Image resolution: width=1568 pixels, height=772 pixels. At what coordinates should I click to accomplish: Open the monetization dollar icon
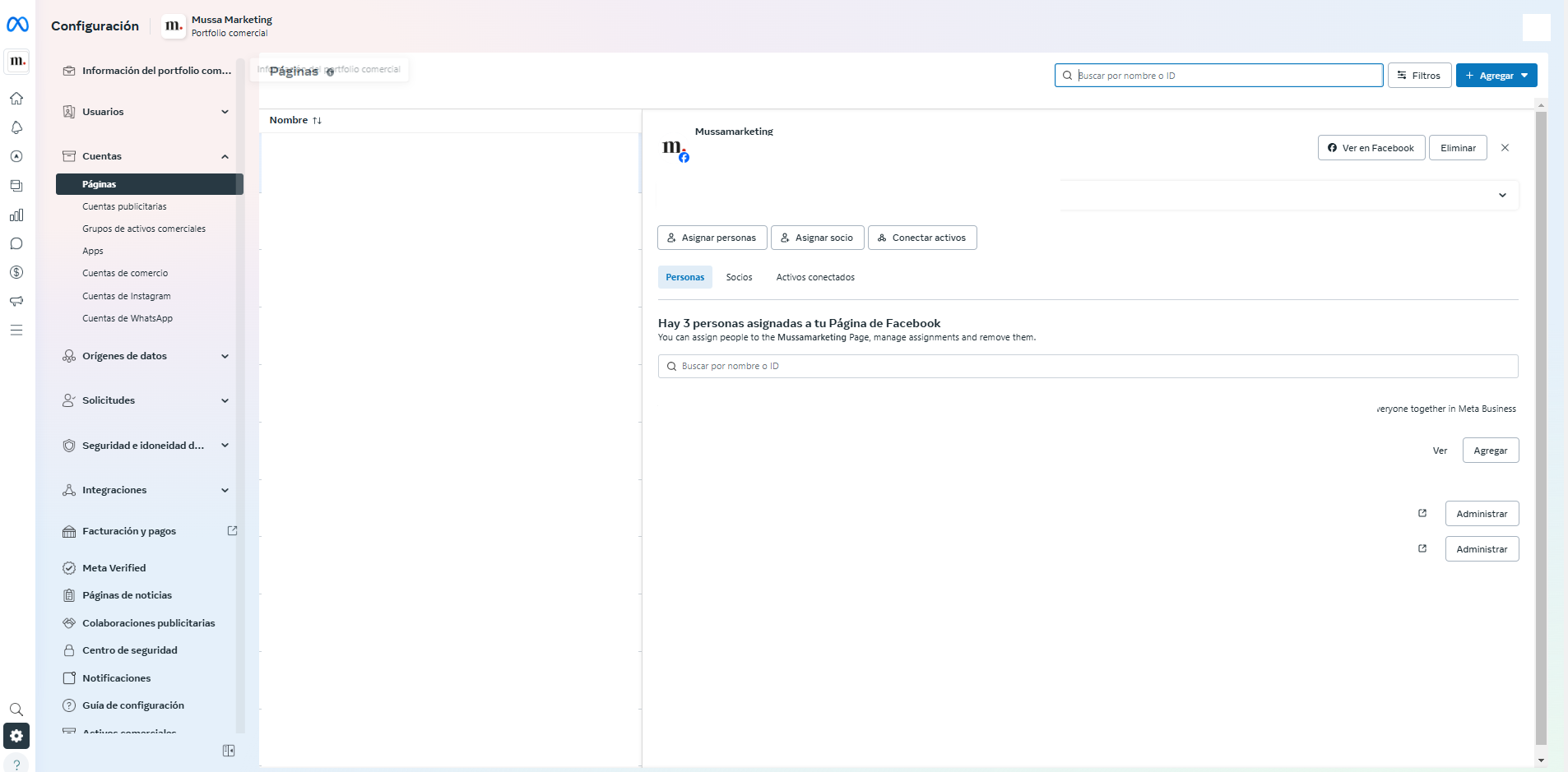pyautogui.click(x=16, y=272)
